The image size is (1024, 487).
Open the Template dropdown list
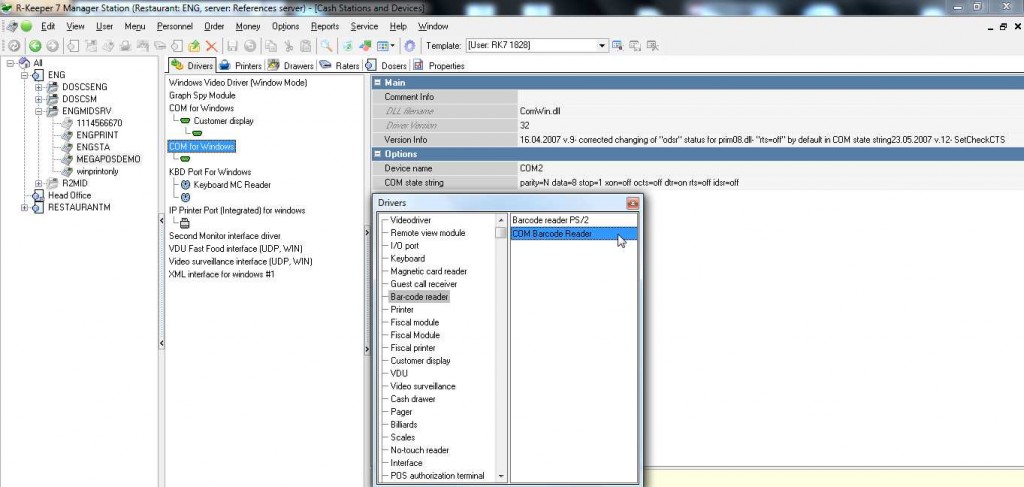pos(602,46)
